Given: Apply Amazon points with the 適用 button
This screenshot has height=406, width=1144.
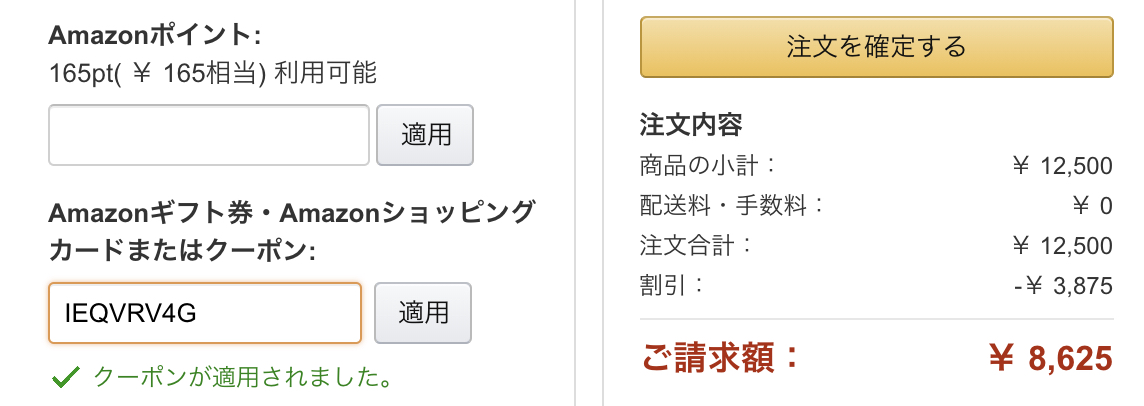Looking at the screenshot, I should click(x=424, y=135).
